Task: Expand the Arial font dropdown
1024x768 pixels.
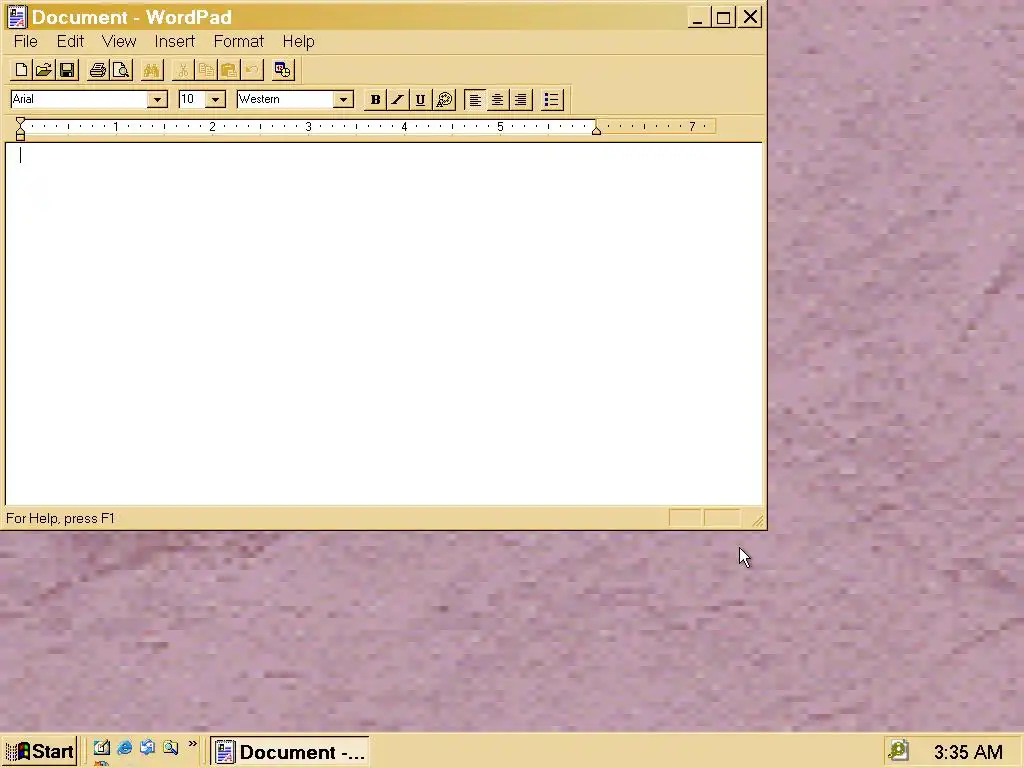Action: tap(157, 99)
